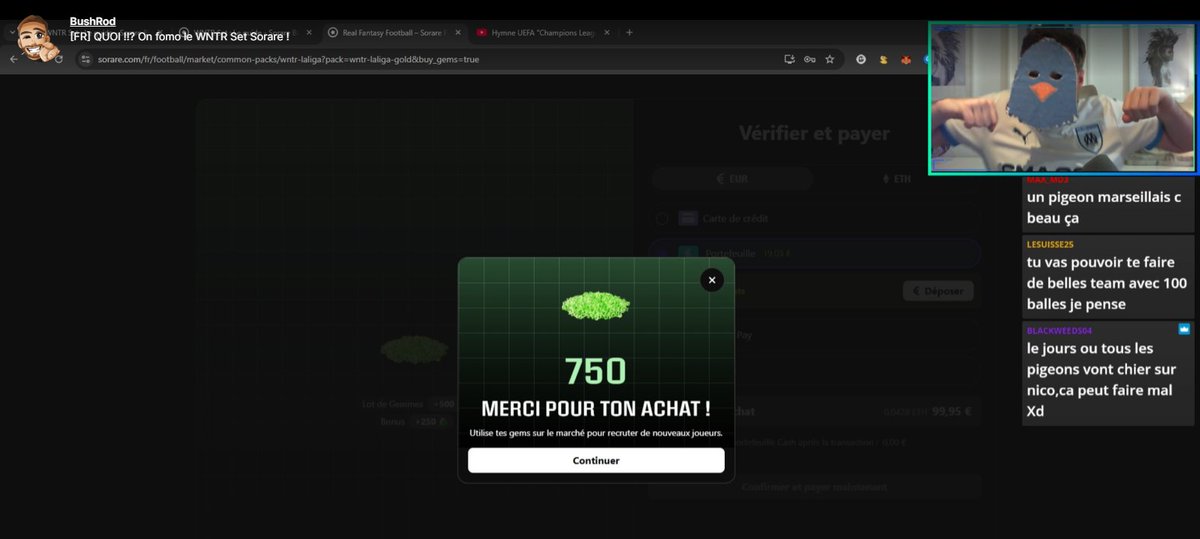Click the stream title text '[FR] QUOI !!?'
Image resolution: width=1200 pixels, height=539 pixels.
tap(179, 36)
